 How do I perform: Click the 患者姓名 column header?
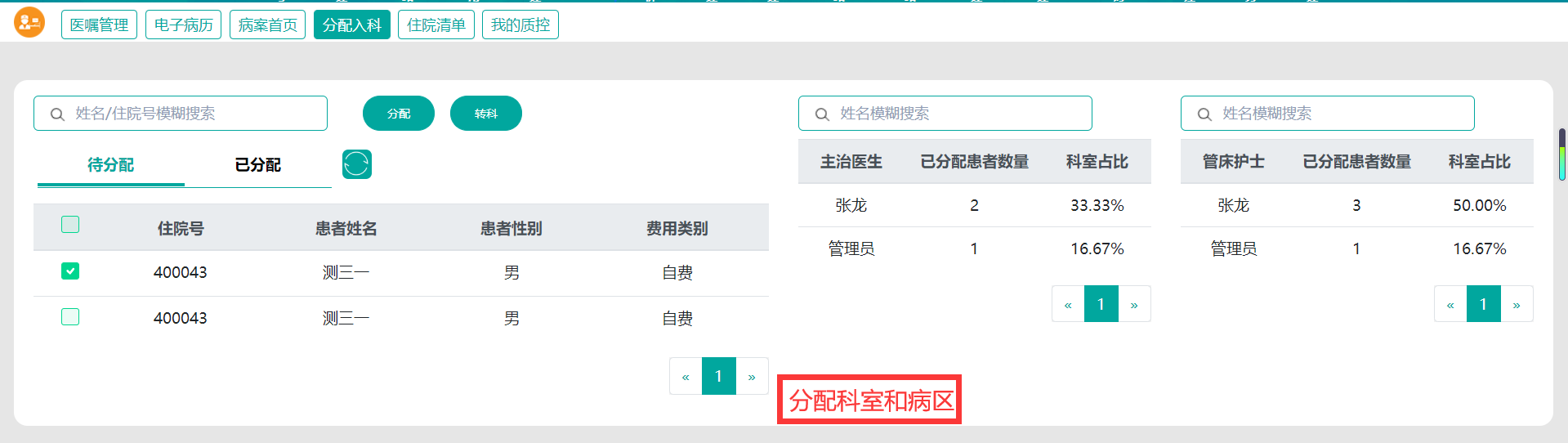coord(346,229)
